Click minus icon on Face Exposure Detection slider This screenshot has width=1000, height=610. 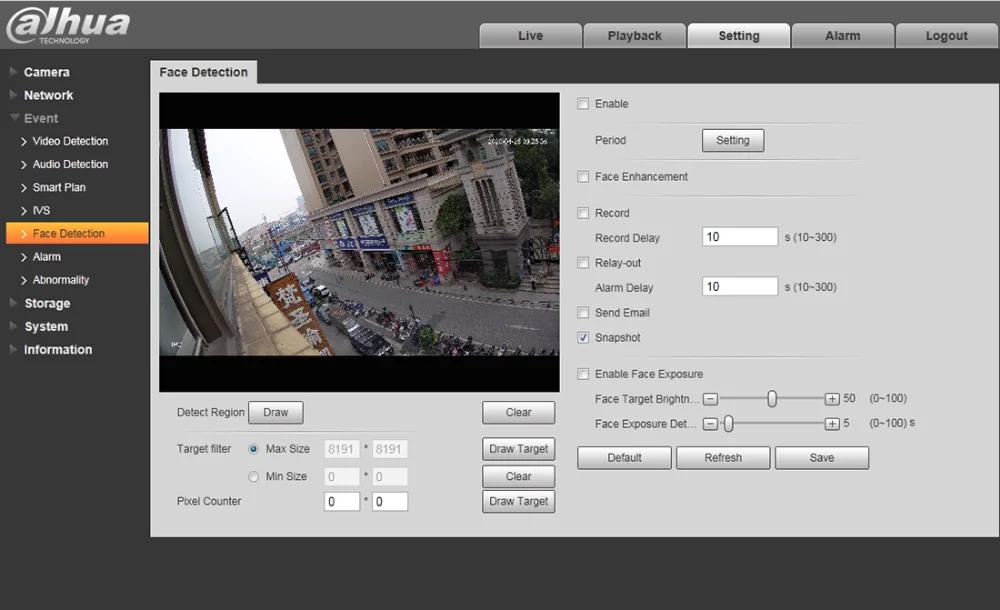710,424
